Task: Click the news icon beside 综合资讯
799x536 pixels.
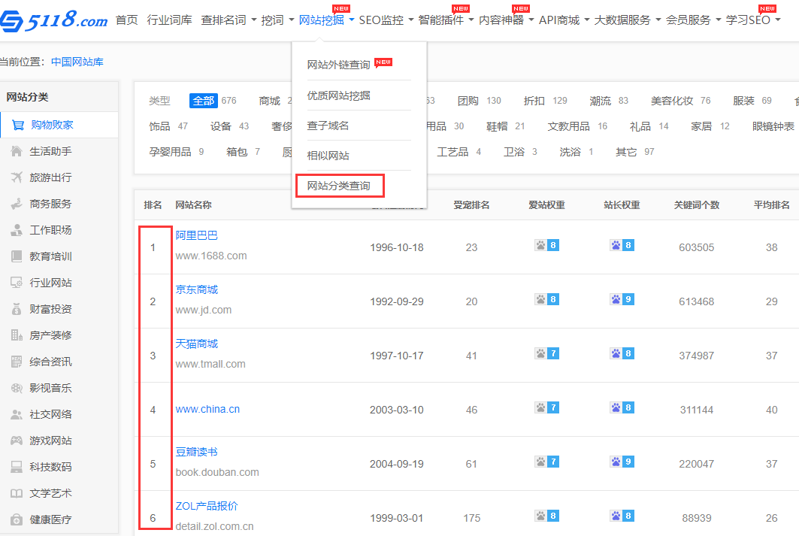Action: 17,362
